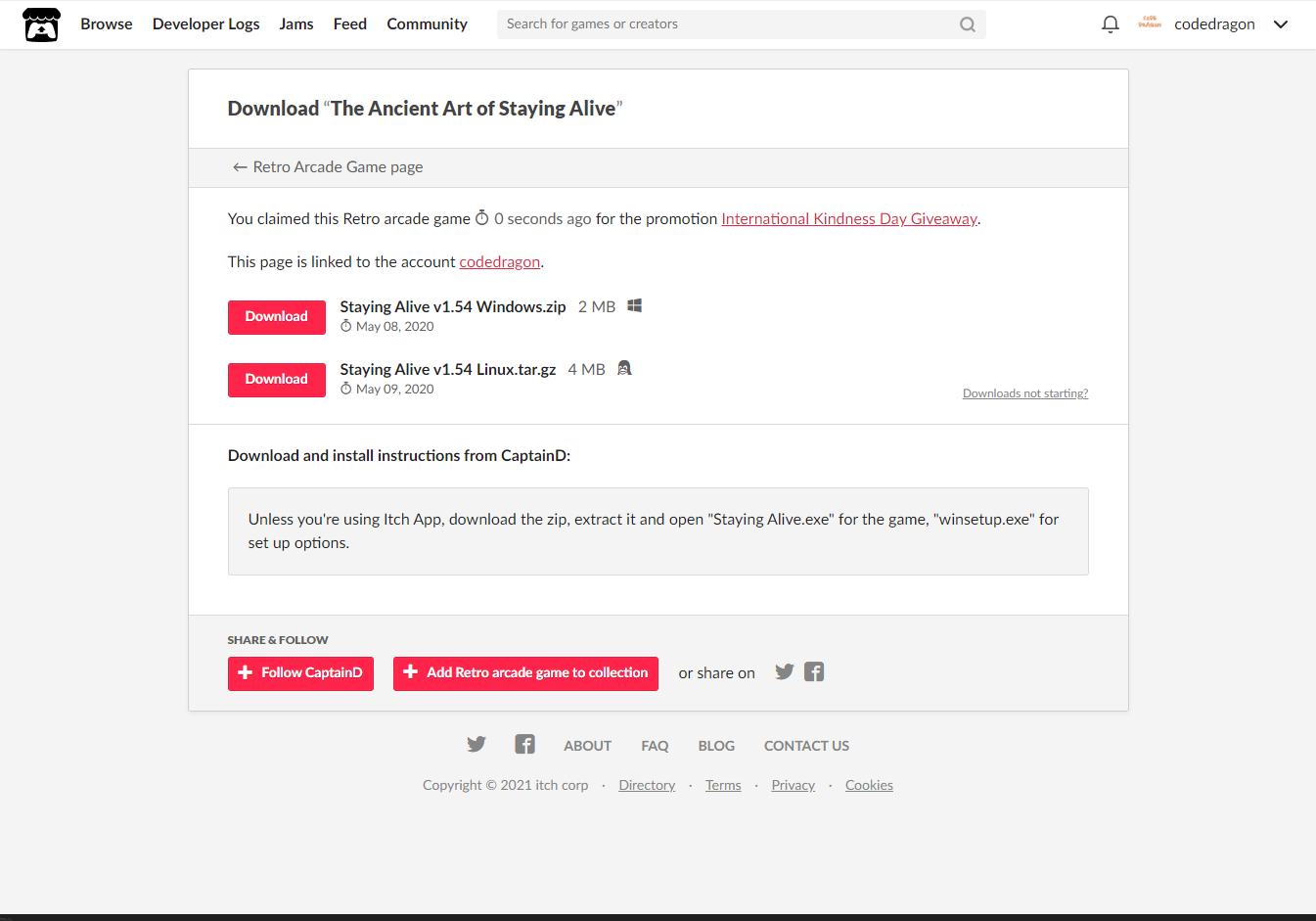Open the Feed page

[350, 24]
